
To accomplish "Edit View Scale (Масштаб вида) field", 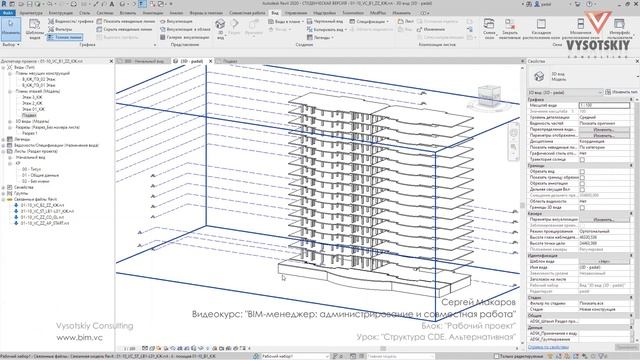I will tap(604, 105).
